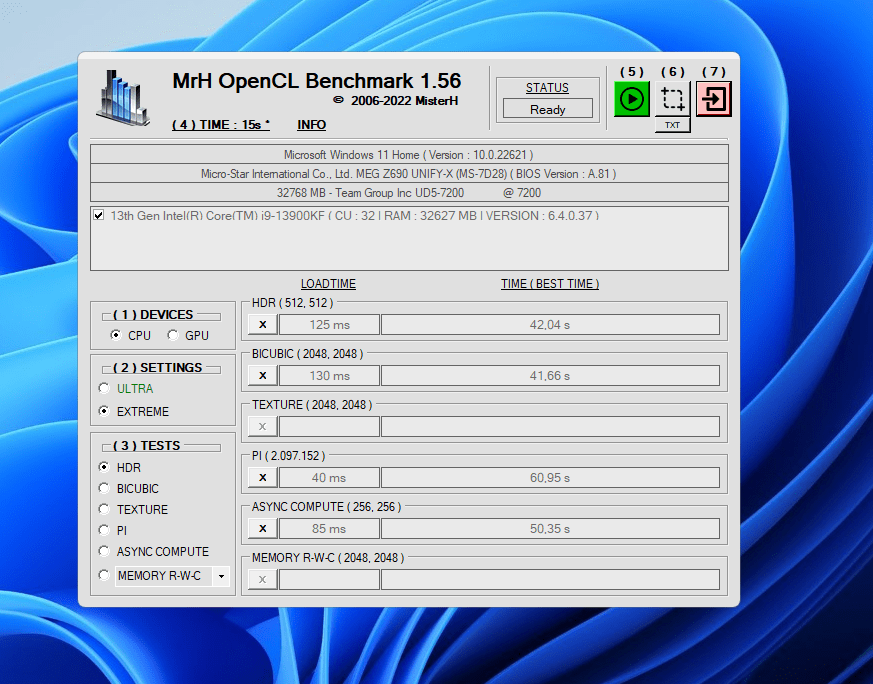Start benchmark with green play button
The width and height of the screenshot is (873, 684).
click(631, 99)
